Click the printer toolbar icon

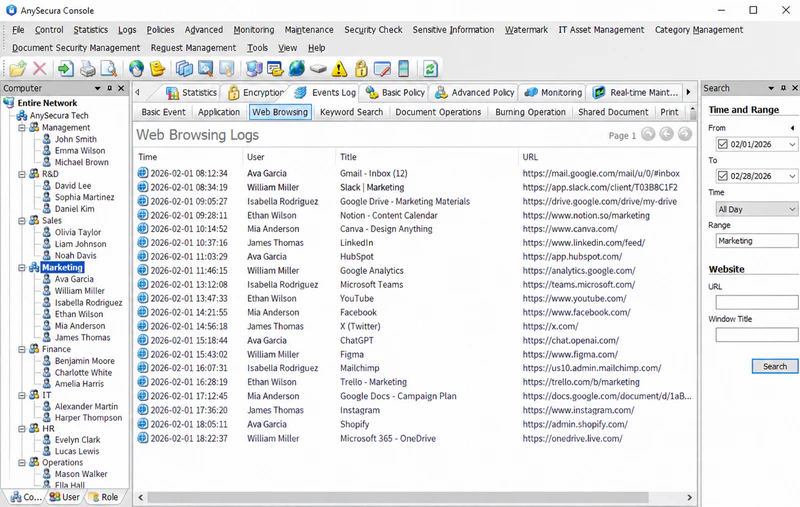87,68
